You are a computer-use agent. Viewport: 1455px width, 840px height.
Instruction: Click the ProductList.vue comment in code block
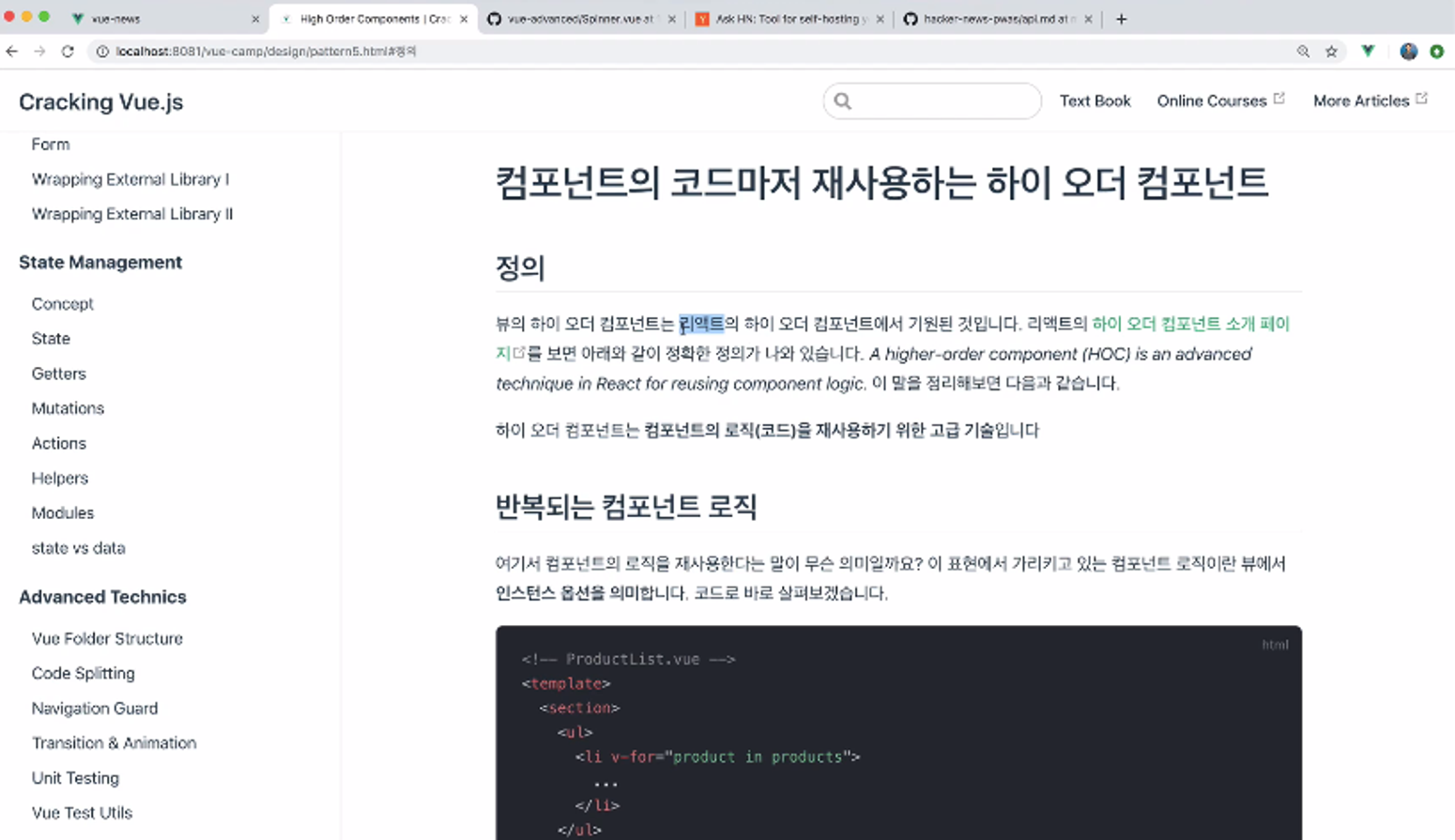point(628,659)
